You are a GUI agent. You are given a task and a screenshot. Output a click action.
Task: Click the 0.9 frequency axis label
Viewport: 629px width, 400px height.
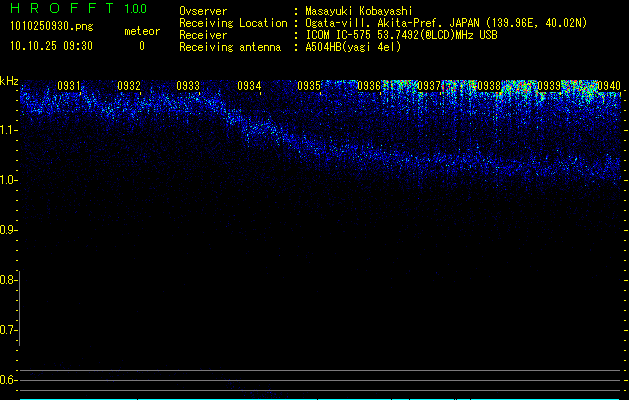pyautogui.click(x=8, y=230)
